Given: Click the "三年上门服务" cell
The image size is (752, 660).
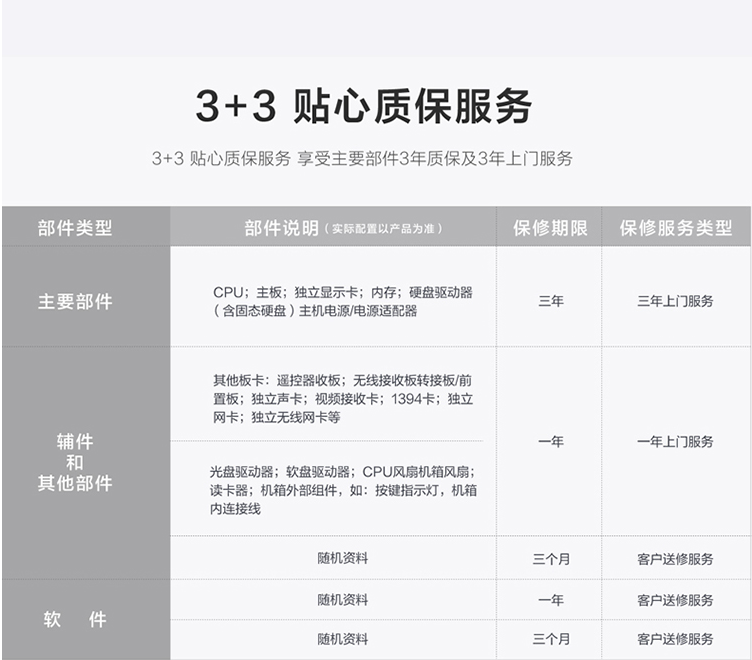Looking at the screenshot, I should coord(675,301).
